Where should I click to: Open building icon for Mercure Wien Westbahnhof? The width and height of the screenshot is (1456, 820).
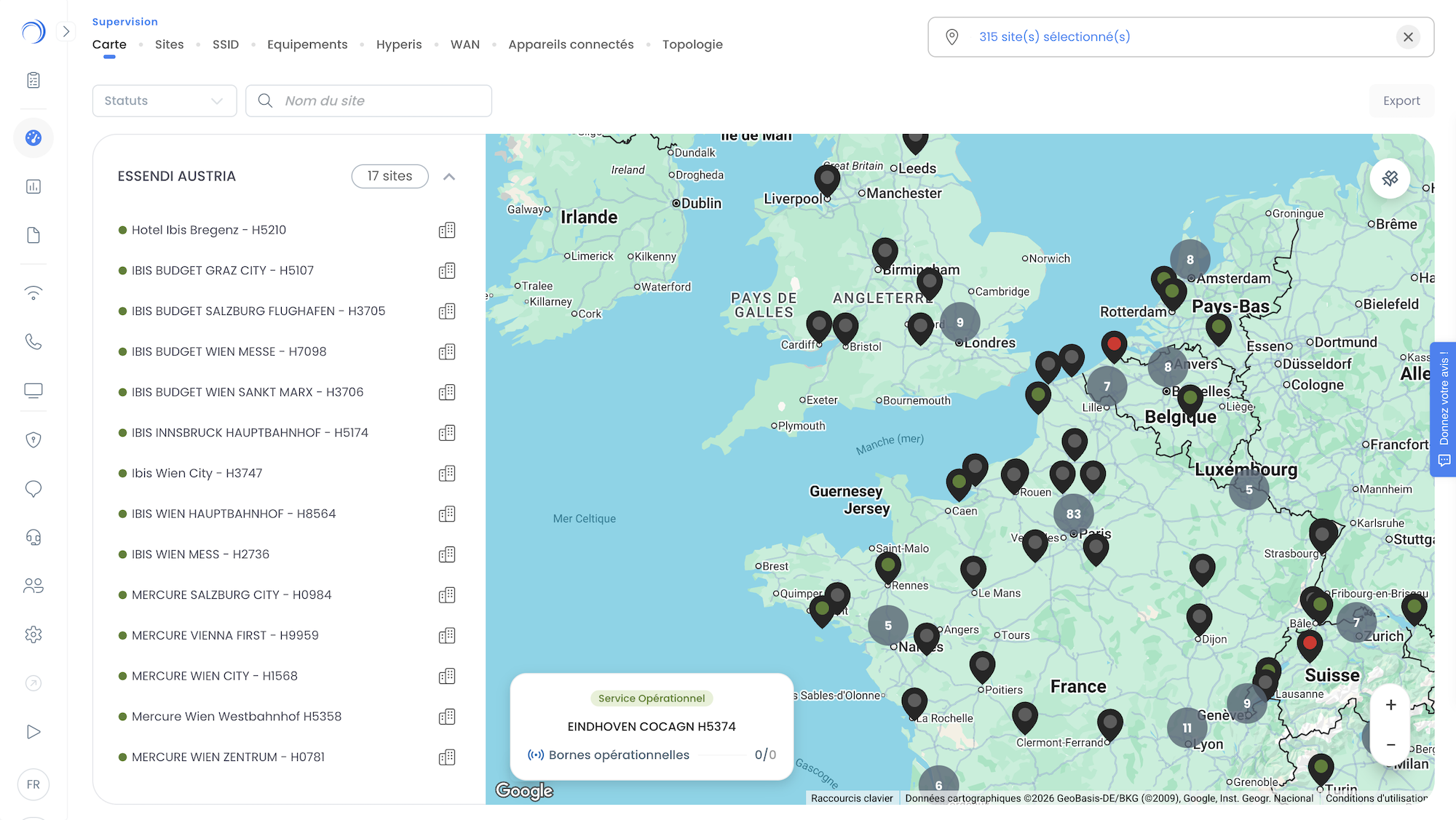447,717
